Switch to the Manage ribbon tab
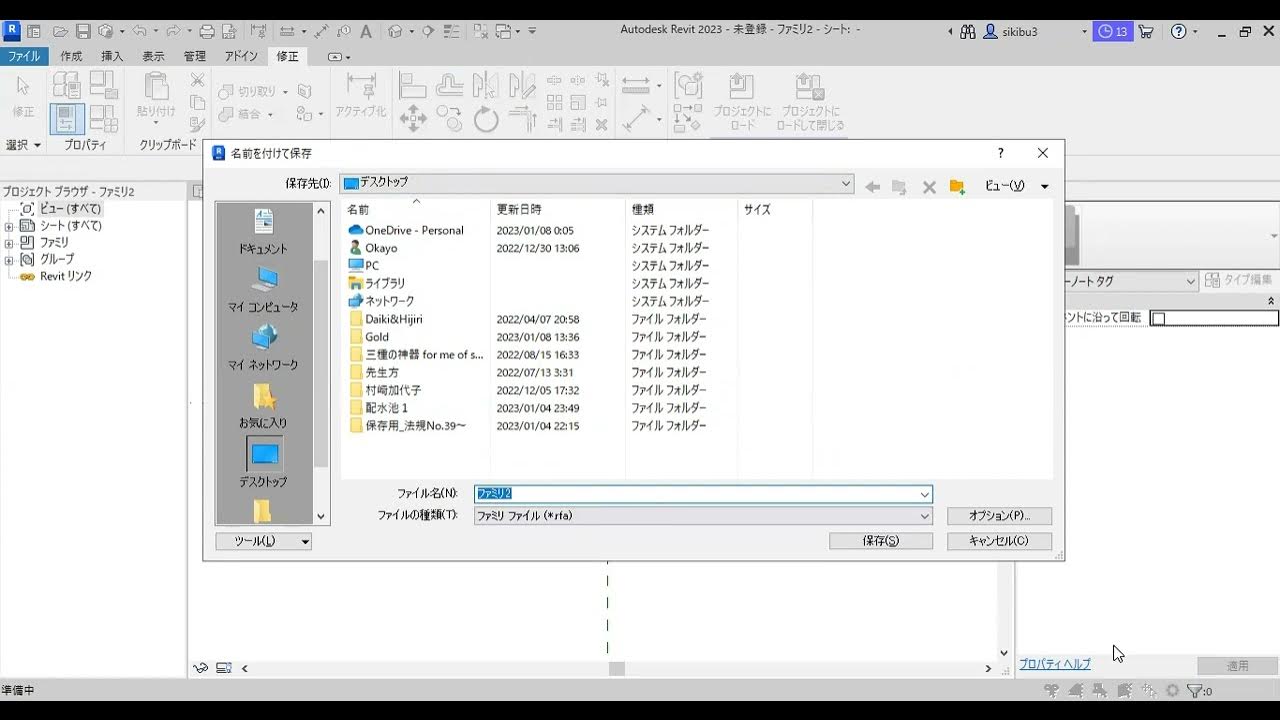Viewport: 1280px width, 720px height. click(x=194, y=56)
